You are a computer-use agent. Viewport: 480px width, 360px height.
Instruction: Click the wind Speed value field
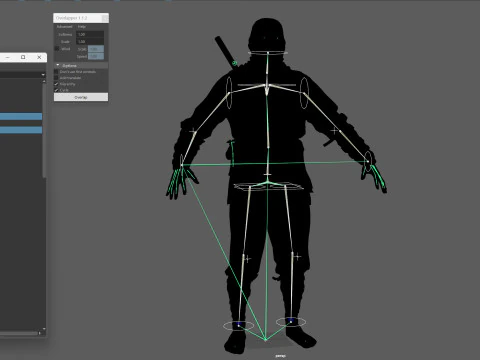pos(96,56)
